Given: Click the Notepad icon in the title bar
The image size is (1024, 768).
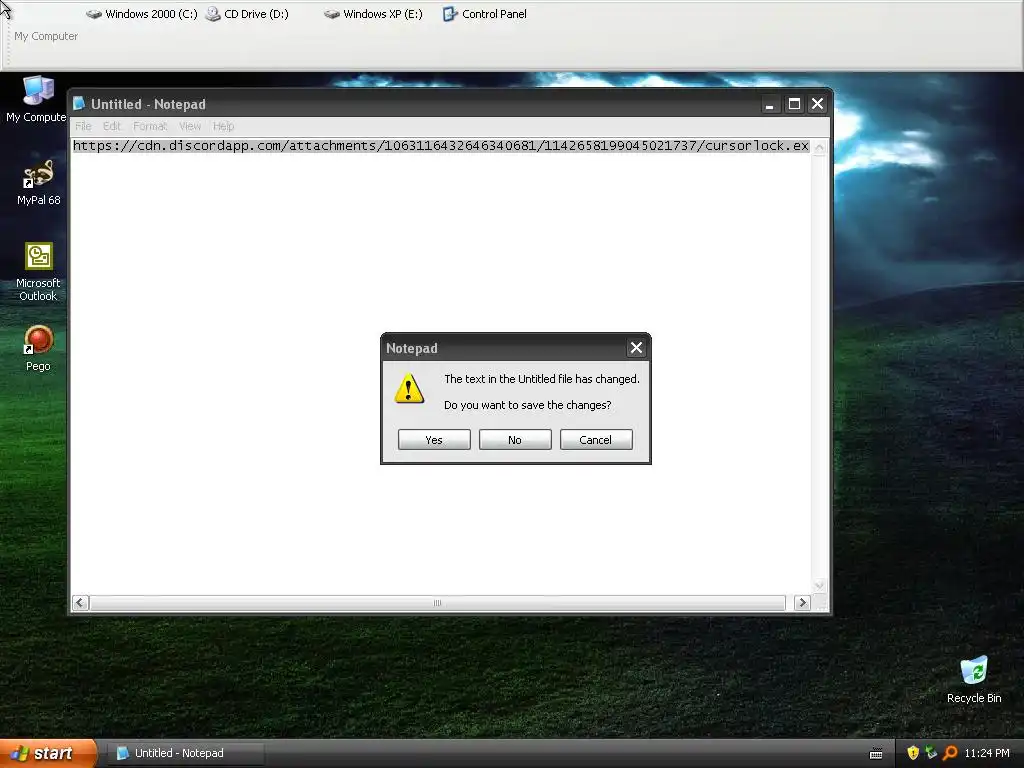Looking at the screenshot, I should [79, 104].
